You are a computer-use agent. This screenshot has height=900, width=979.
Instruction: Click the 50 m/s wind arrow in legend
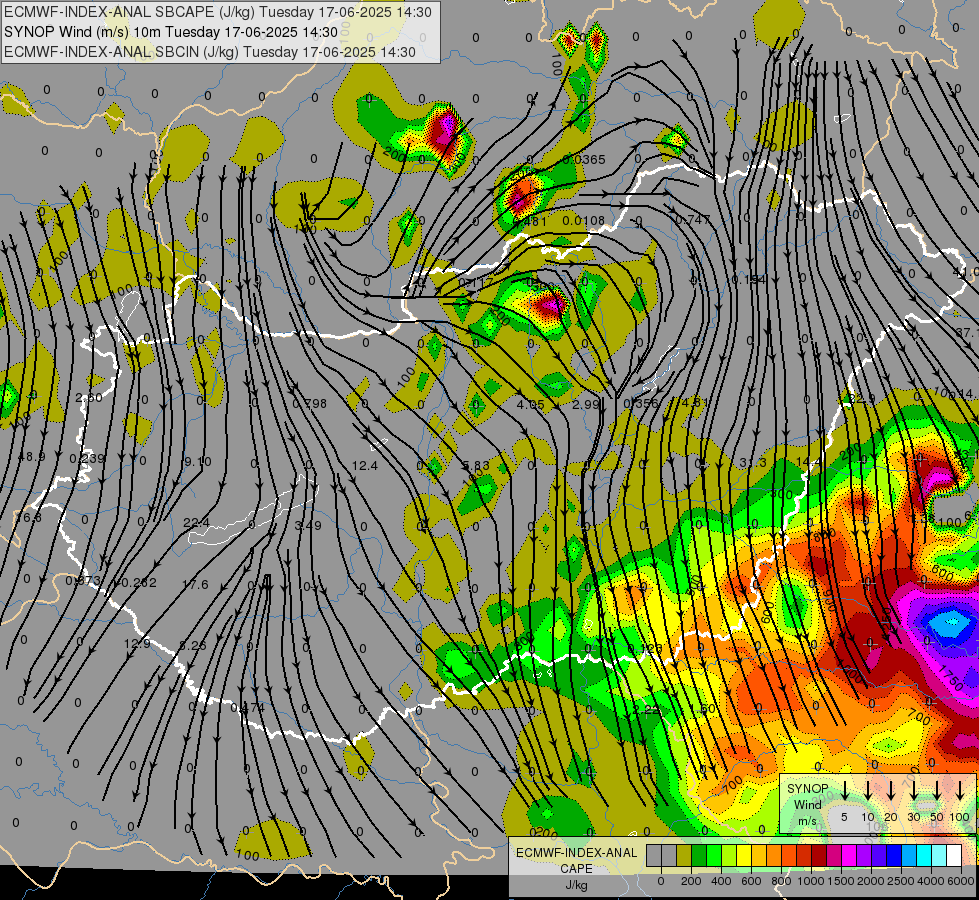coord(937,790)
